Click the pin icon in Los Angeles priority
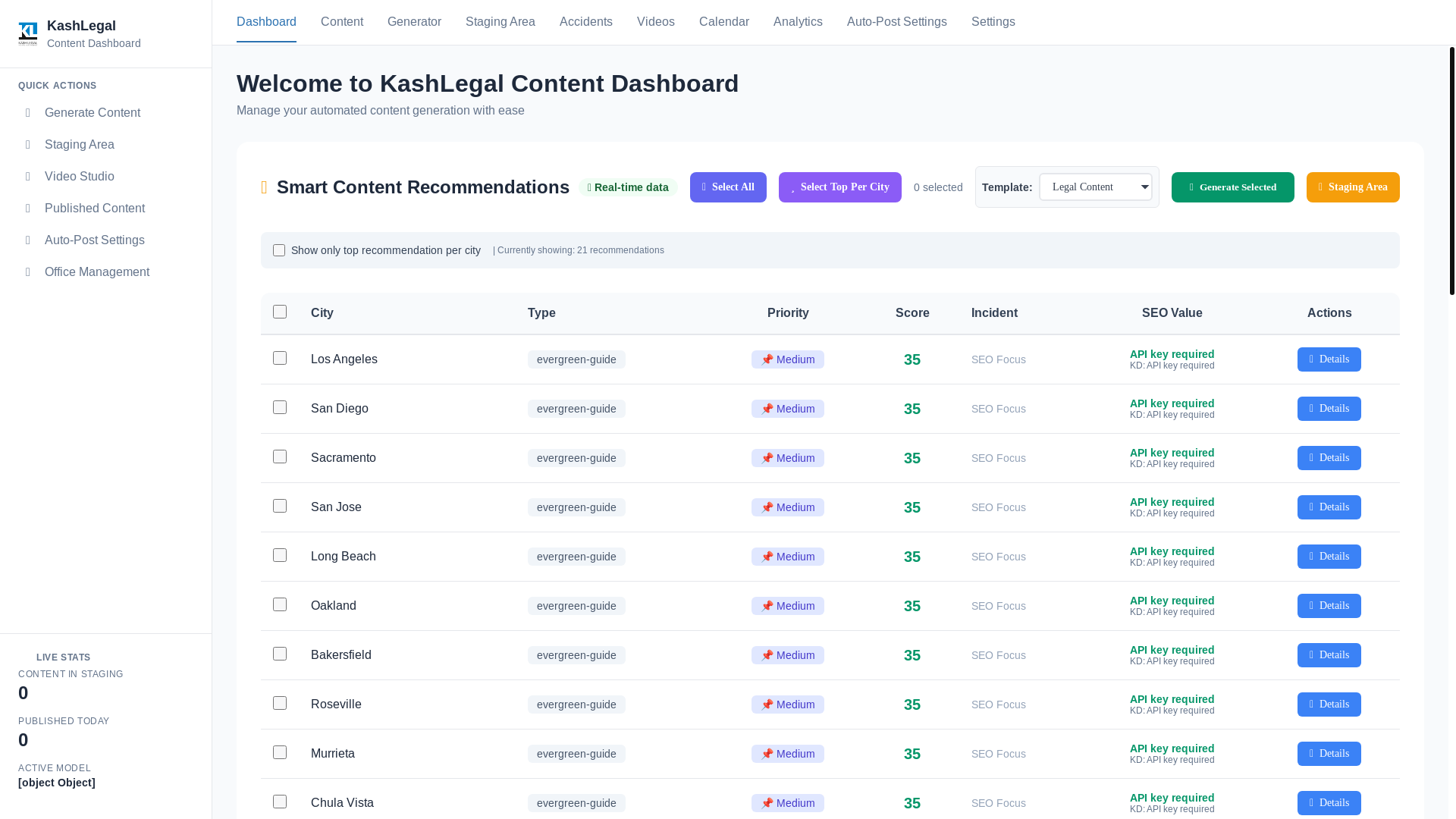 point(767,359)
